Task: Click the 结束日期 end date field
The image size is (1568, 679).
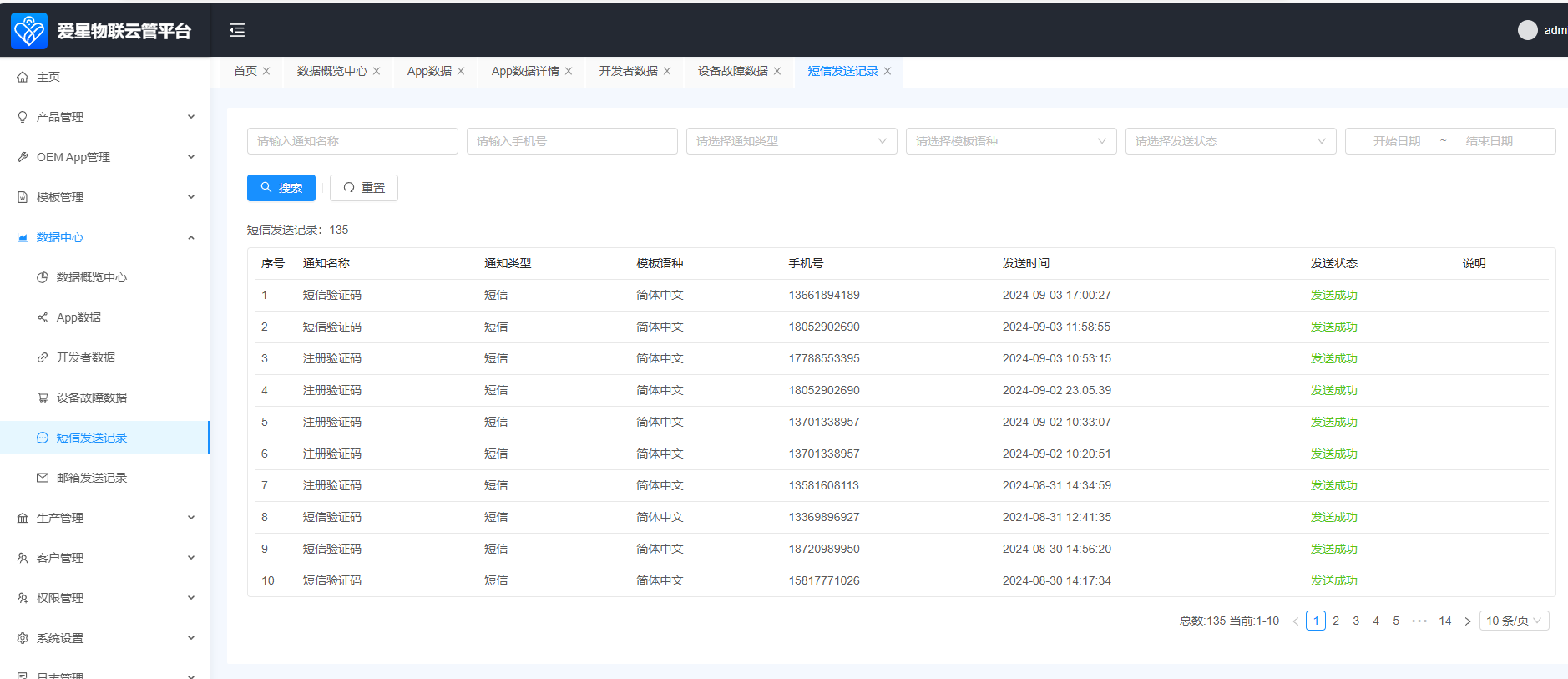Action: point(1490,141)
